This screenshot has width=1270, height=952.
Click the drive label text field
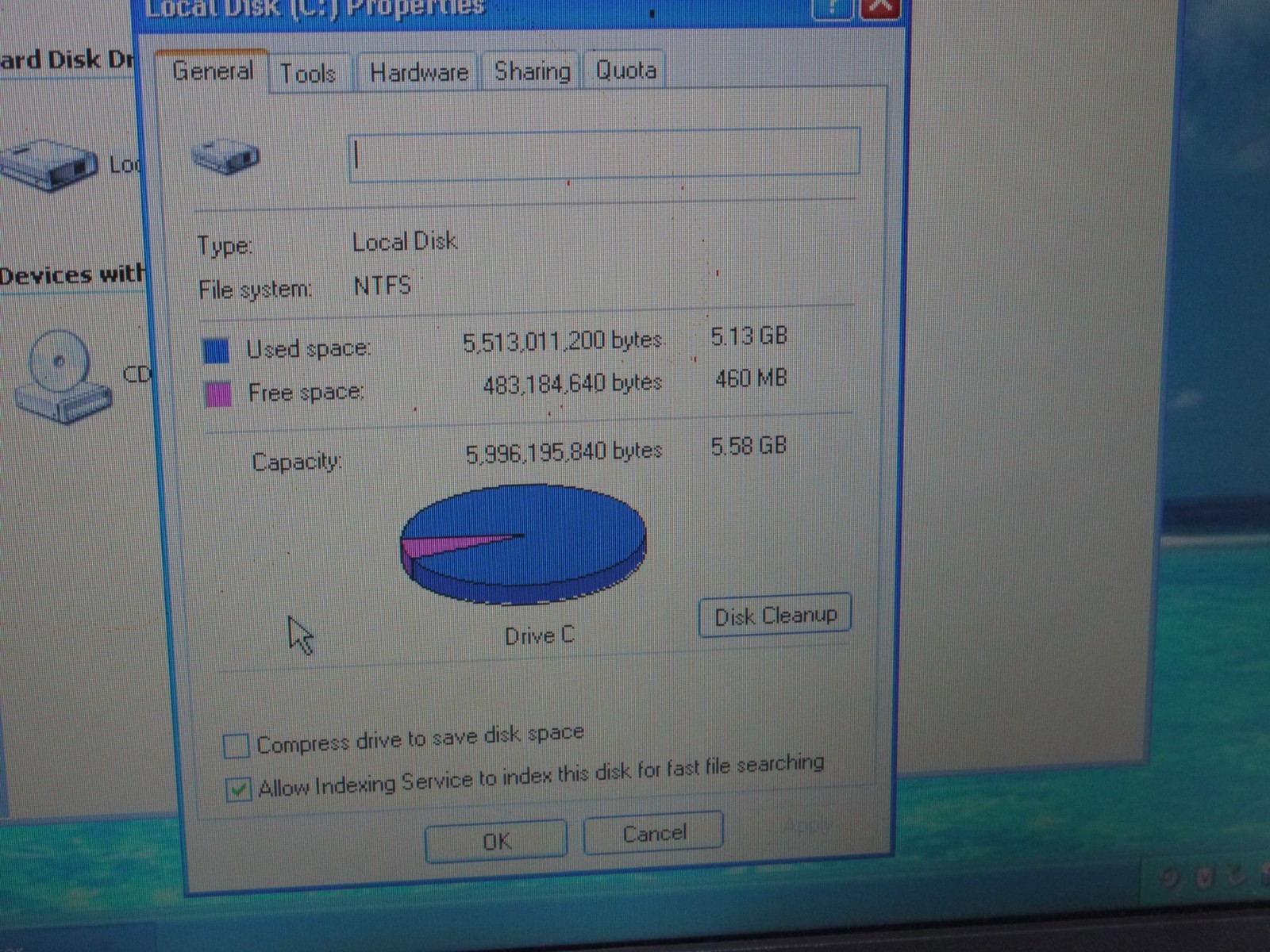coord(604,154)
